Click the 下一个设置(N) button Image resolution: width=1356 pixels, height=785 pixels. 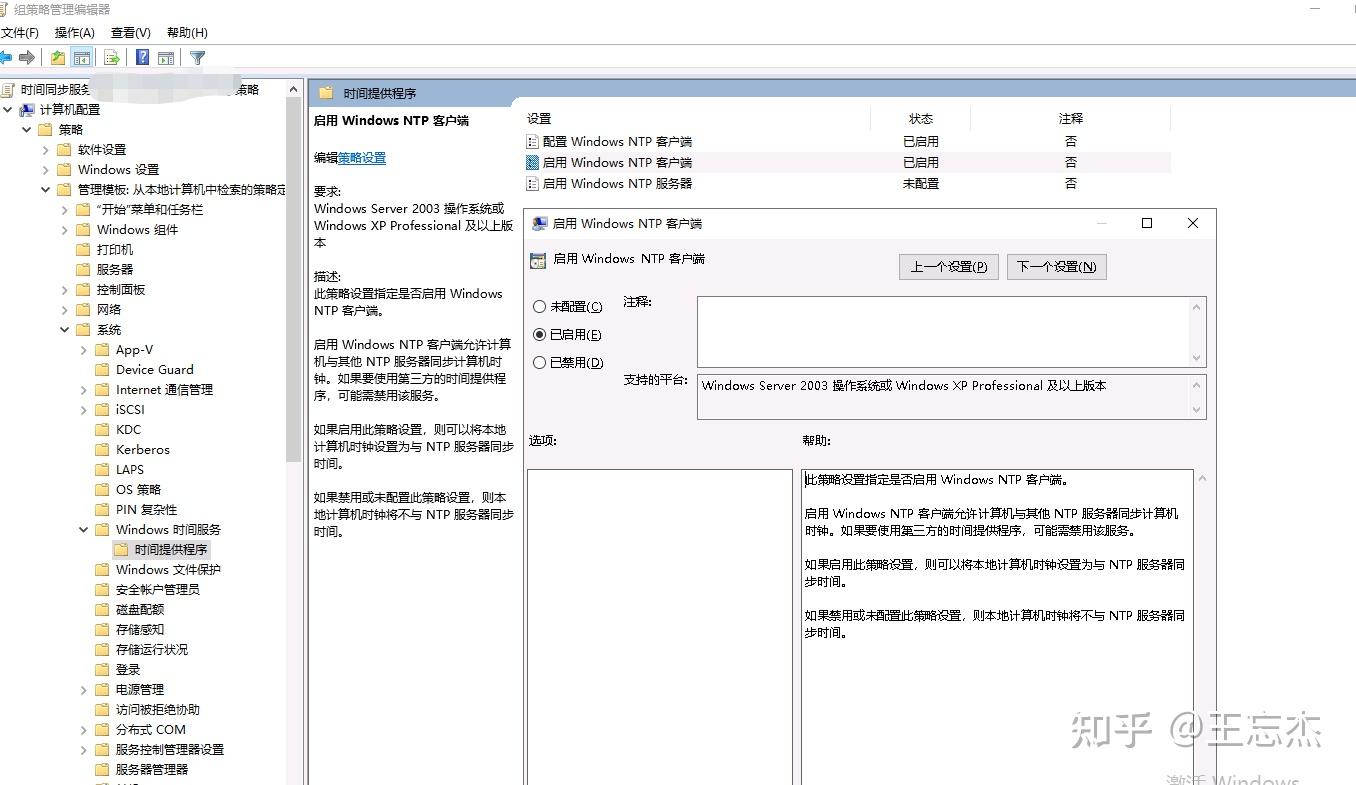pyautogui.click(x=1057, y=267)
